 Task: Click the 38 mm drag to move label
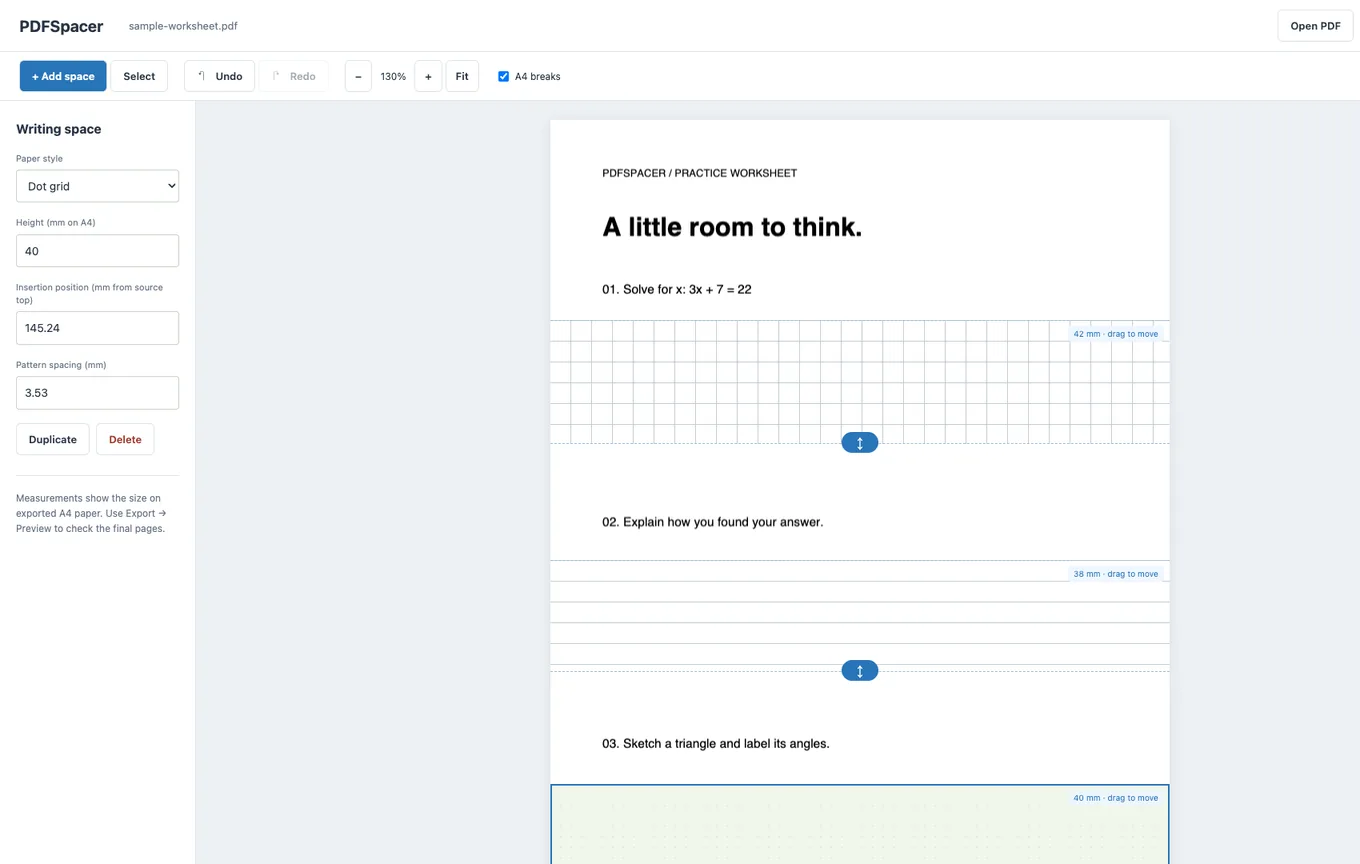1115,574
